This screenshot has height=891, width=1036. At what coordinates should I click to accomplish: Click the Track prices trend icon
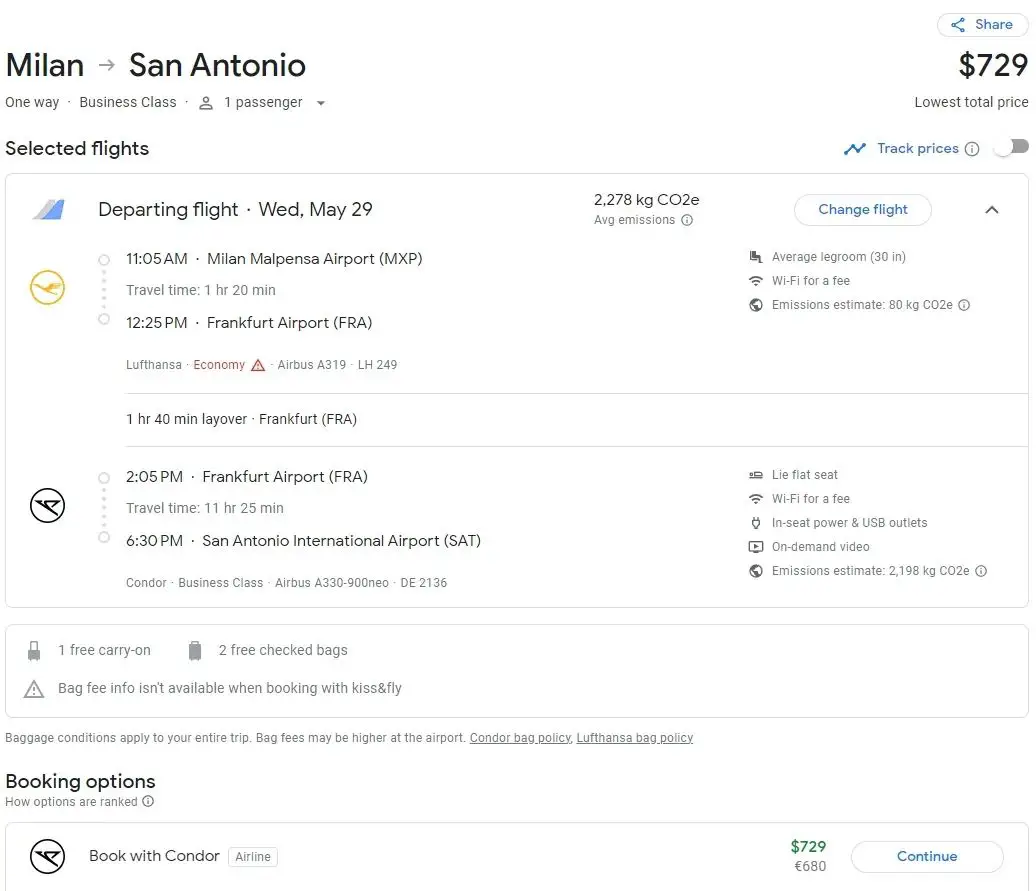pyautogui.click(x=854, y=149)
